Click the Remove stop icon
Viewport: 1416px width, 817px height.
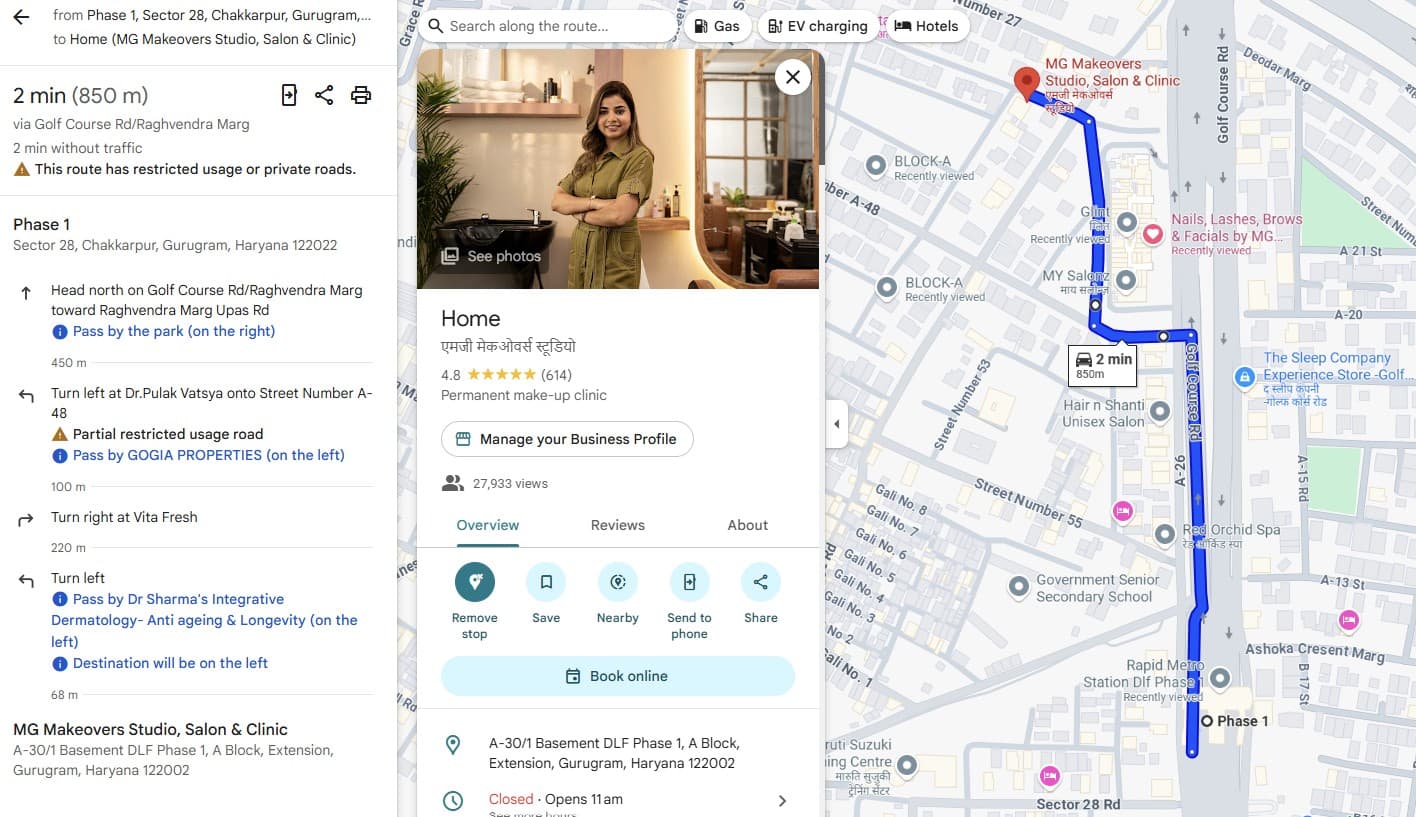475,582
